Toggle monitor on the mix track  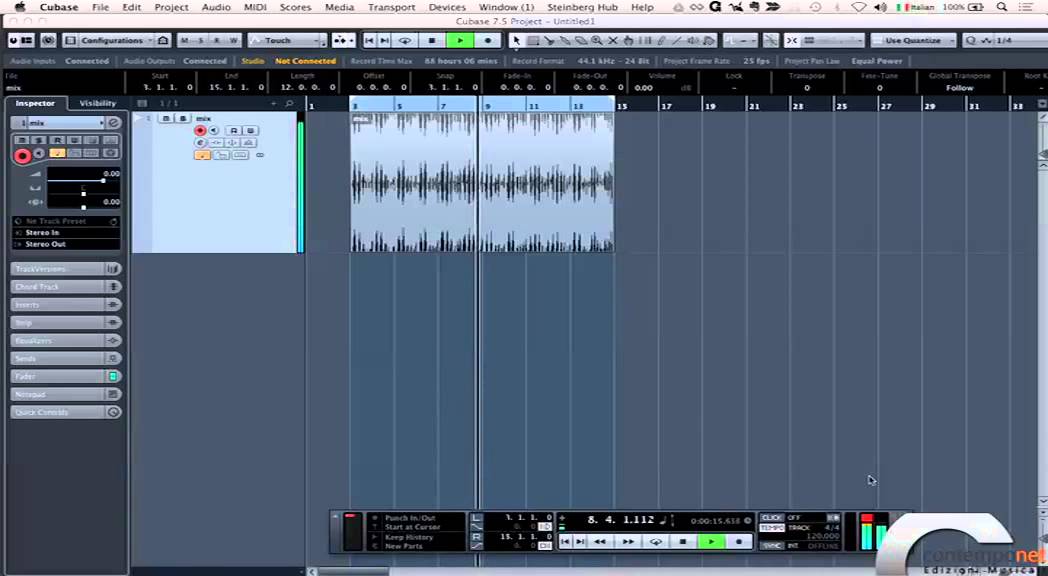[x=213, y=130]
